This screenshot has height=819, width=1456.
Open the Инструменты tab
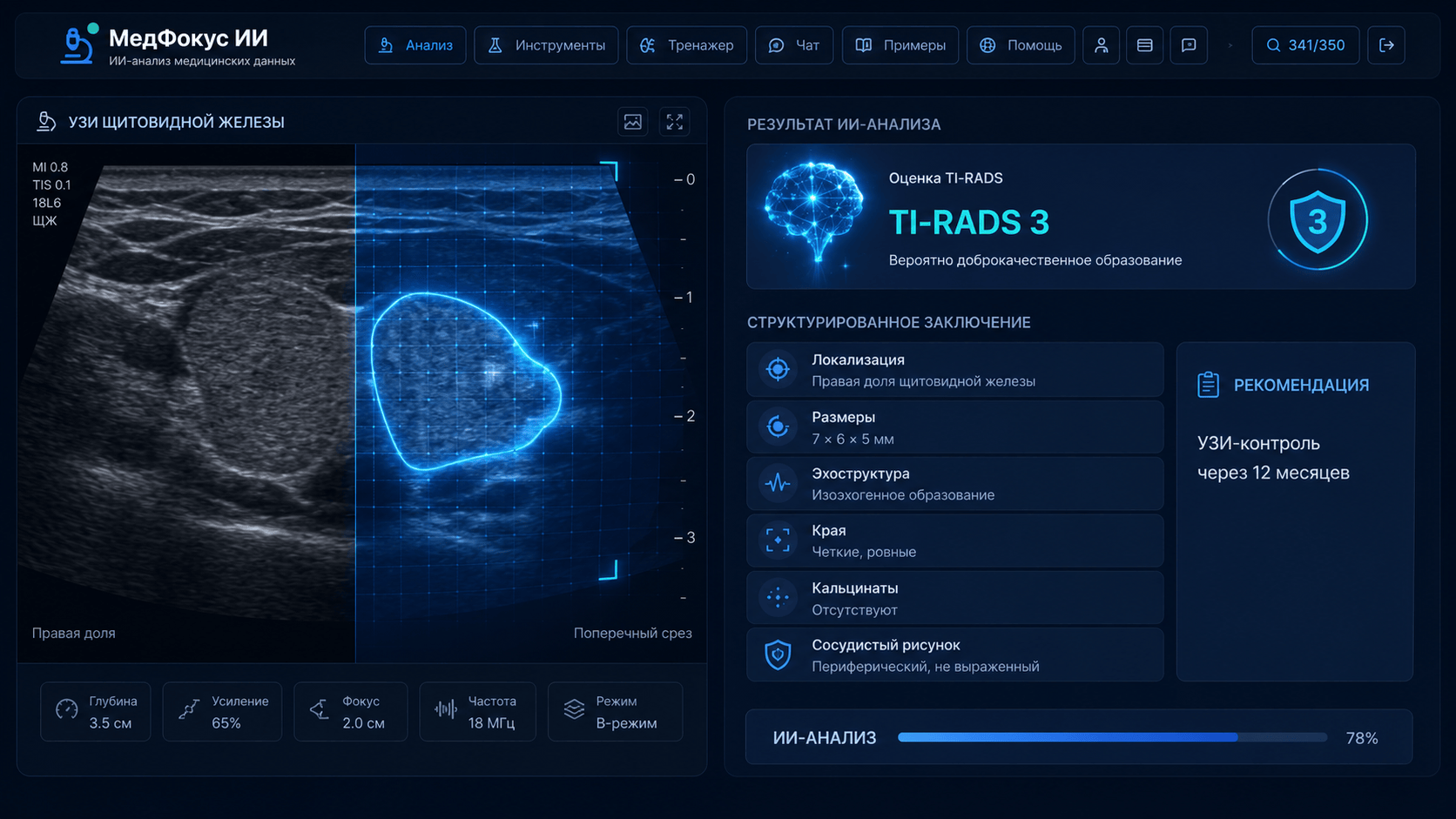[546, 45]
